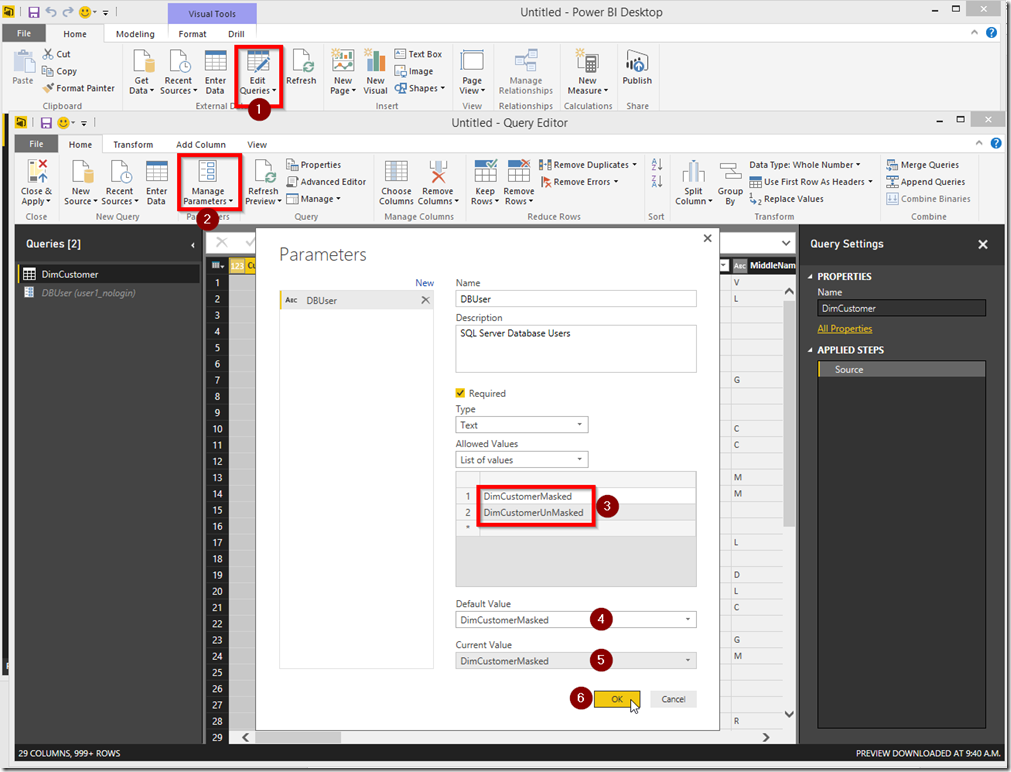Add a New Page in Power BI Desktop
This screenshot has height=772, width=1011.
coord(343,72)
